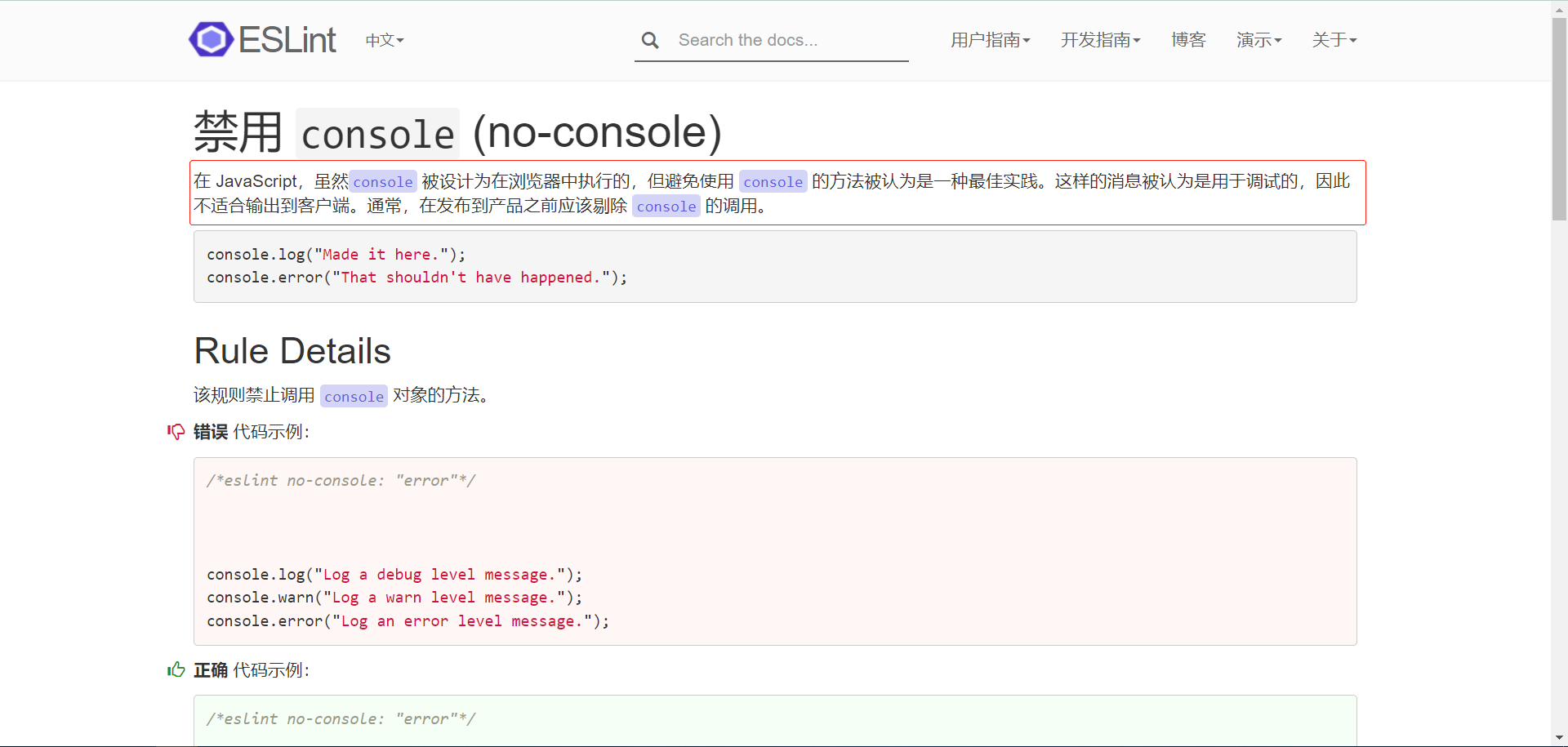Click the green thumbs-up icon
Image resolution: width=1568 pixels, height=747 pixels.
click(x=176, y=669)
